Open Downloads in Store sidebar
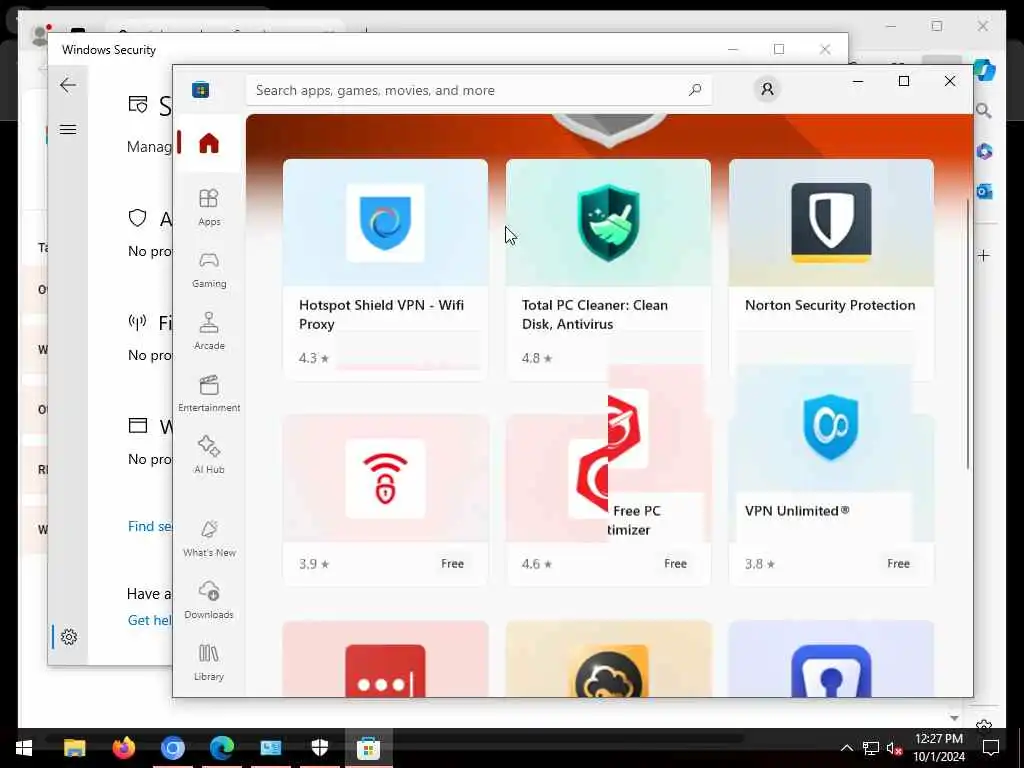The image size is (1024, 768). pos(209,600)
